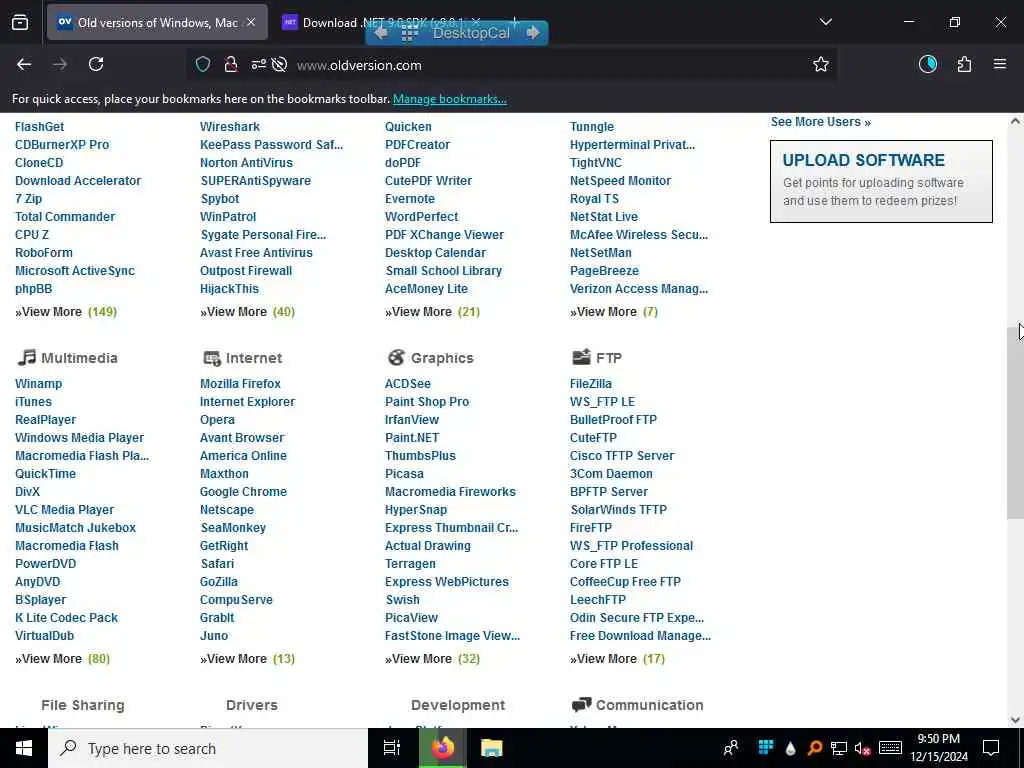The height and width of the screenshot is (768, 1024).
Task: Click the muted volume tray icon
Action: (863, 748)
